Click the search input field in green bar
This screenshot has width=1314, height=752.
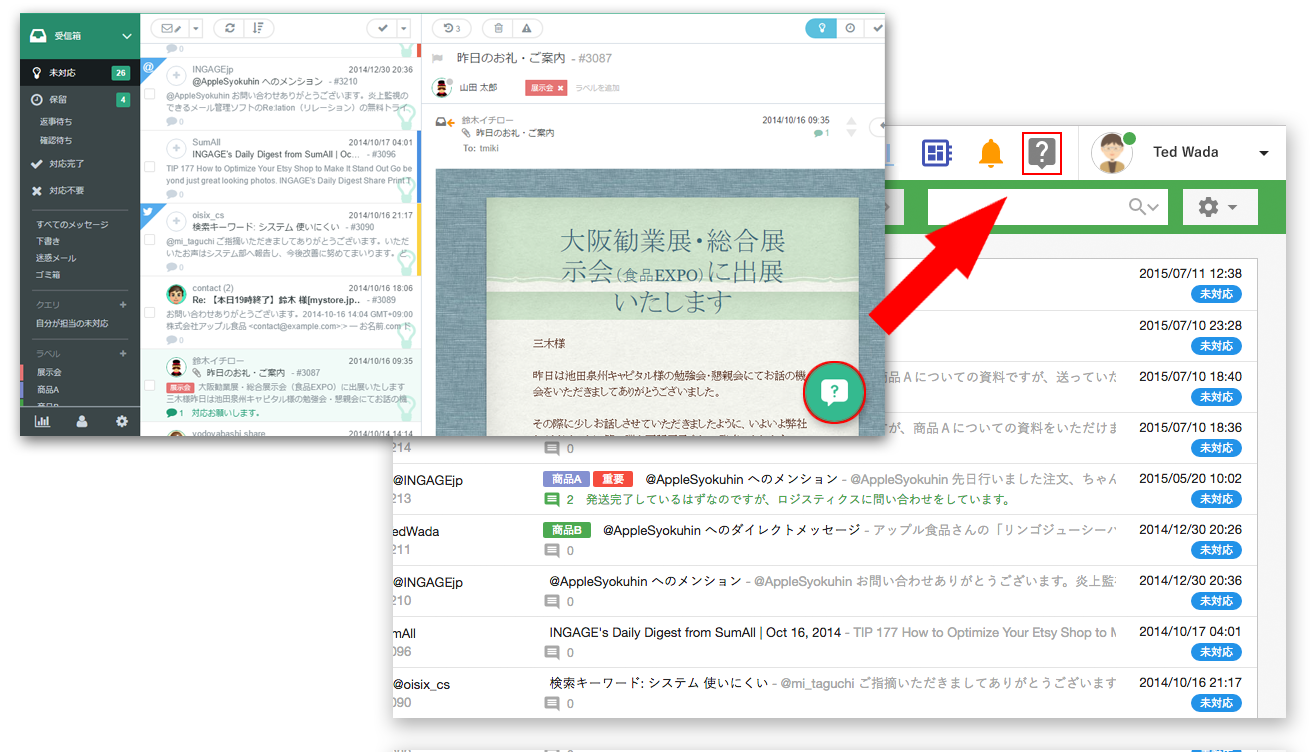coord(1025,207)
